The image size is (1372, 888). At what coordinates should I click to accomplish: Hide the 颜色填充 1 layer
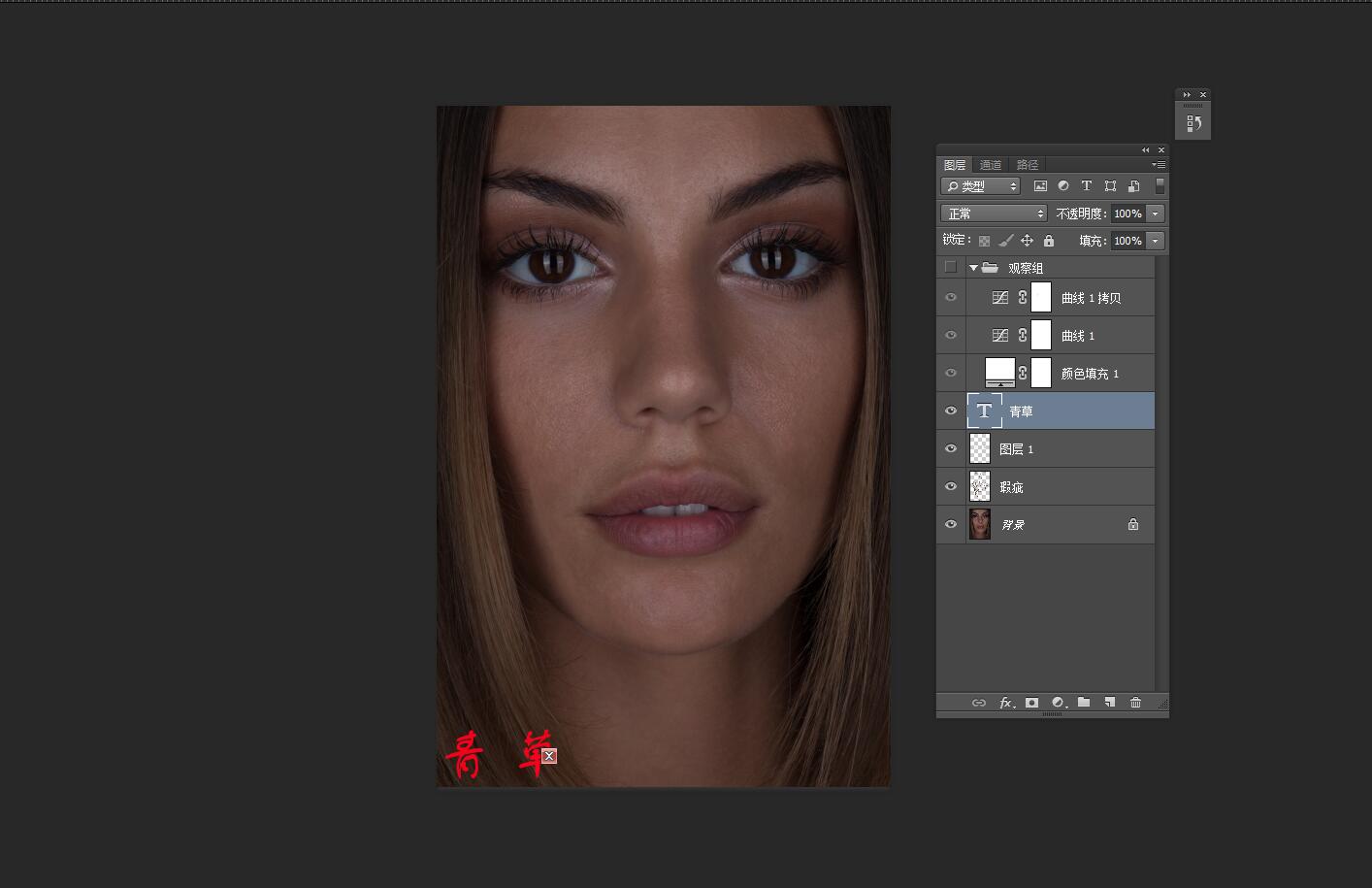click(951, 374)
